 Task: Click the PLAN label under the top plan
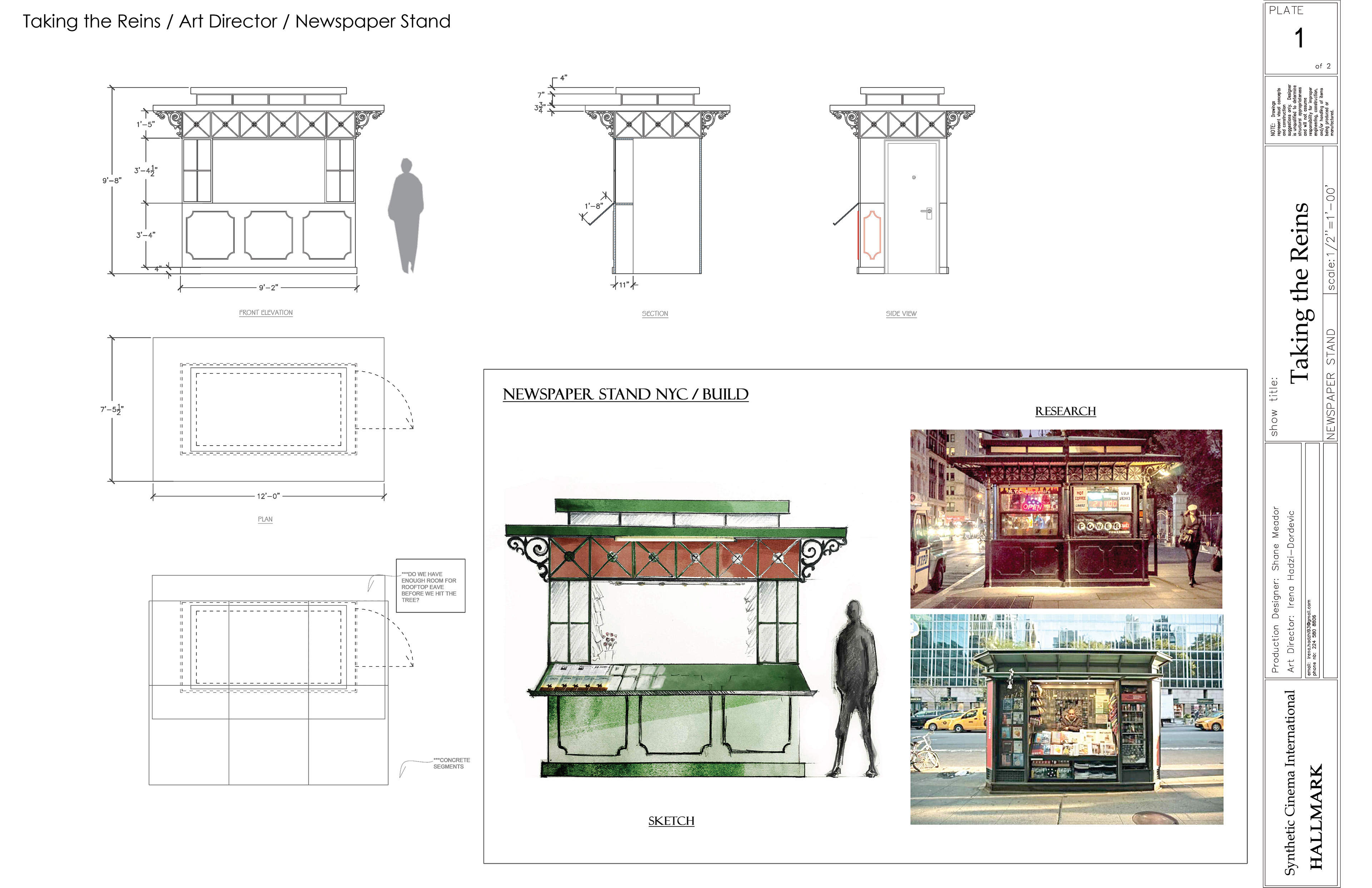(x=265, y=519)
